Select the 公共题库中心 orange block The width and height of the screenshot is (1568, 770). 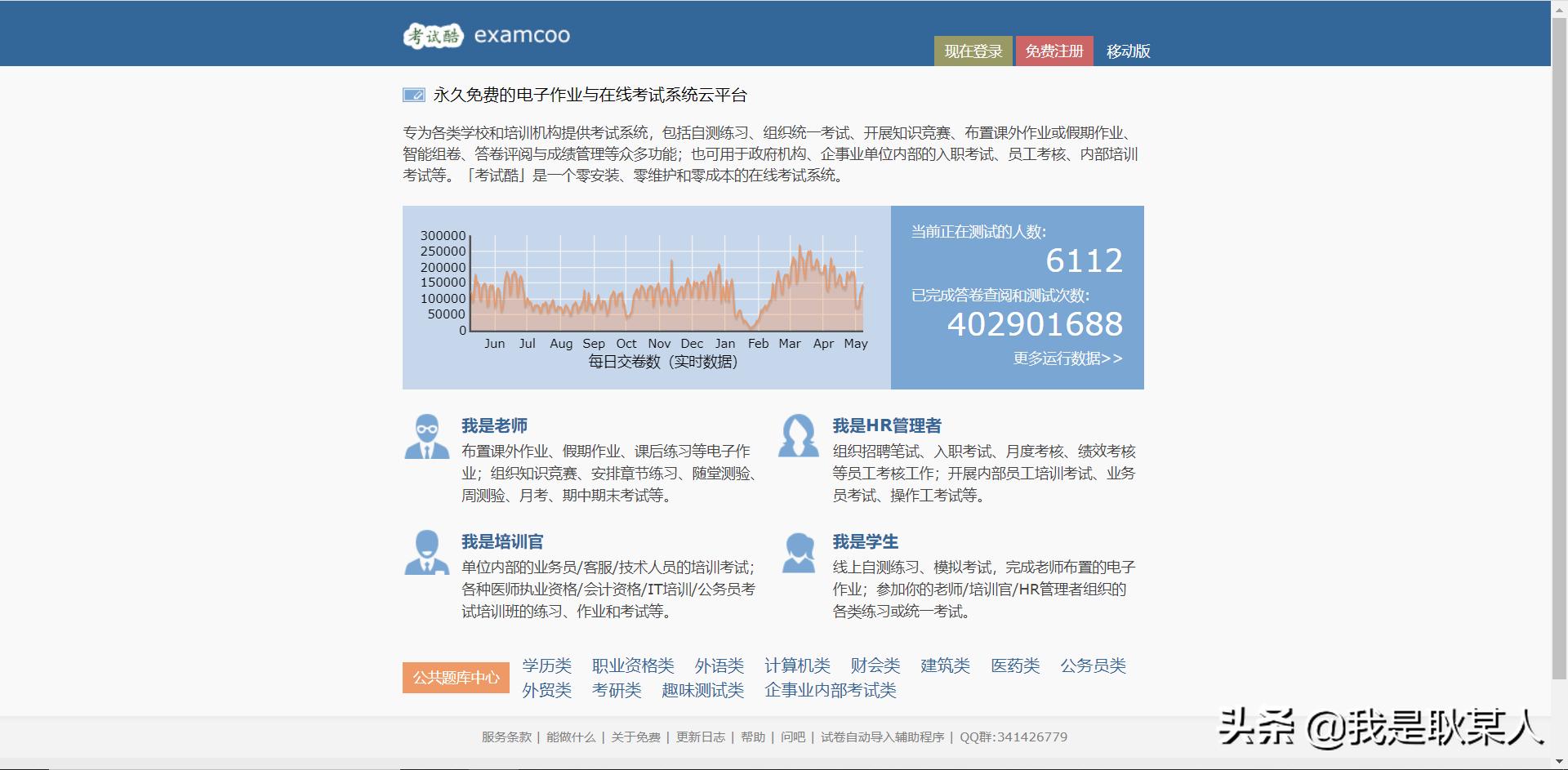(x=455, y=678)
